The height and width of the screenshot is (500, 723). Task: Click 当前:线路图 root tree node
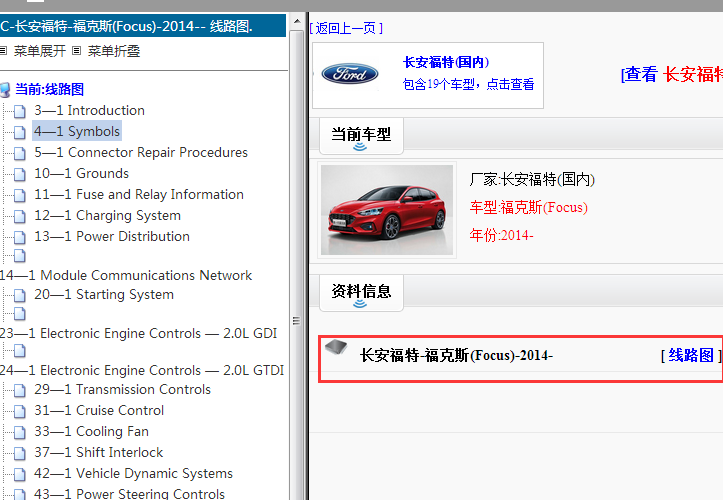coord(49,89)
